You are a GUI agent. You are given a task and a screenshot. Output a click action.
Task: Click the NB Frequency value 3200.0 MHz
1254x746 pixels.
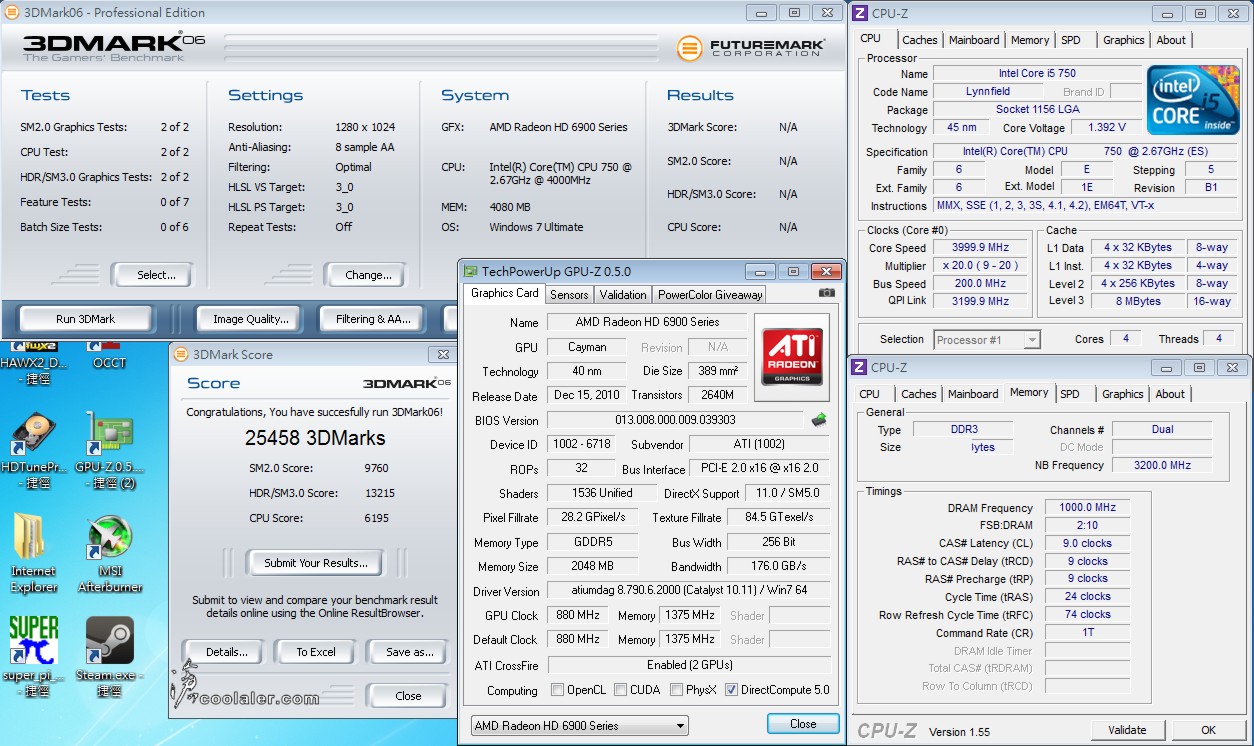click(x=1162, y=465)
